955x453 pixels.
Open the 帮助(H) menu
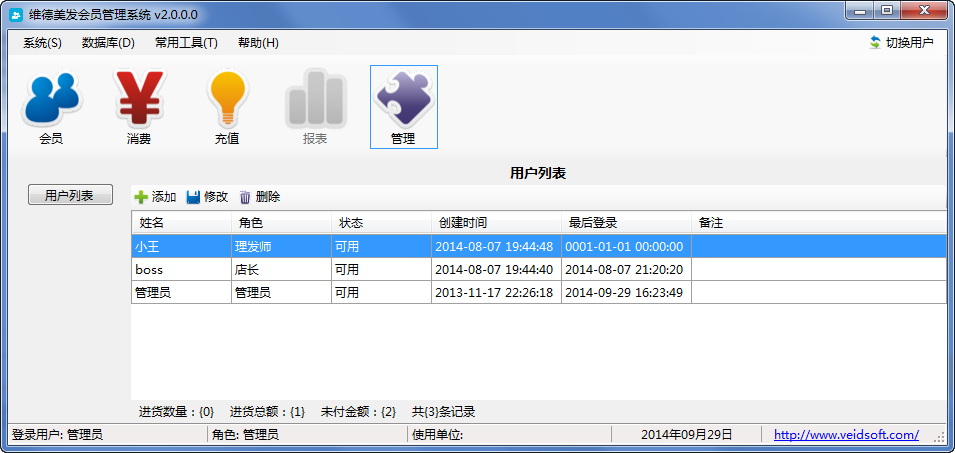[x=258, y=43]
